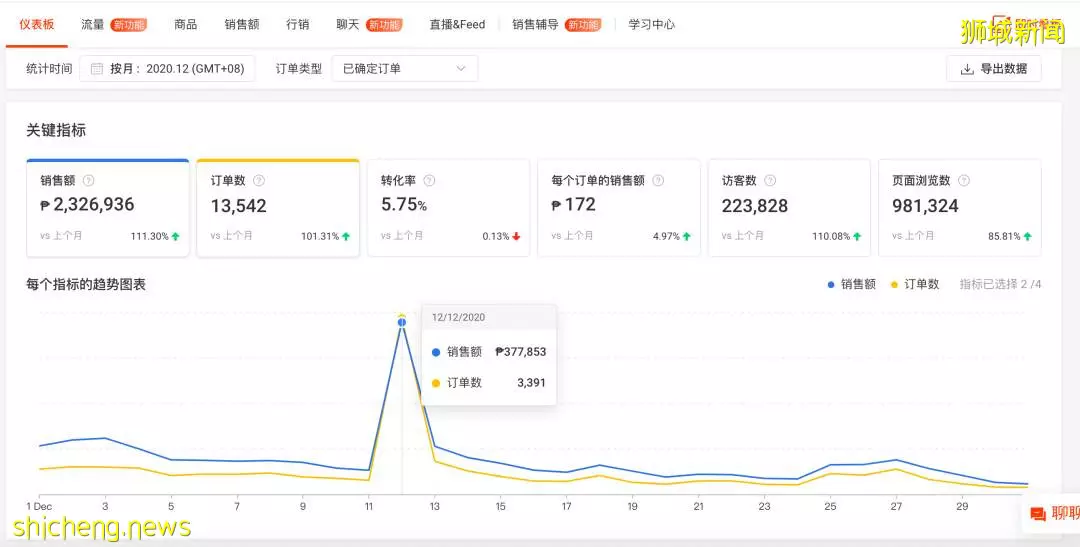
Task: Toggle the 销售额 metric card
Action: [107, 208]
